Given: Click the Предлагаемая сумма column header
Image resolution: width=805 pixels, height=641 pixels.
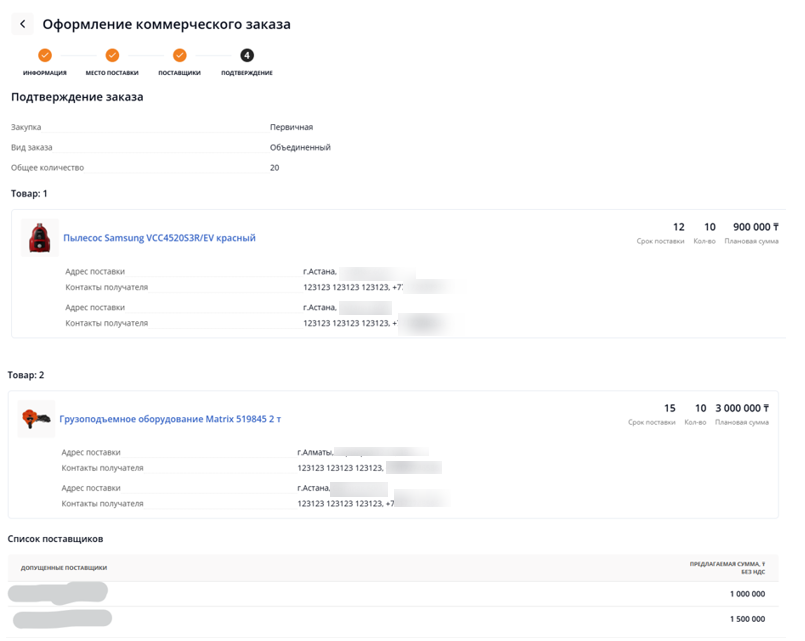Looking at the screenshot, I should tap(727, 568).
